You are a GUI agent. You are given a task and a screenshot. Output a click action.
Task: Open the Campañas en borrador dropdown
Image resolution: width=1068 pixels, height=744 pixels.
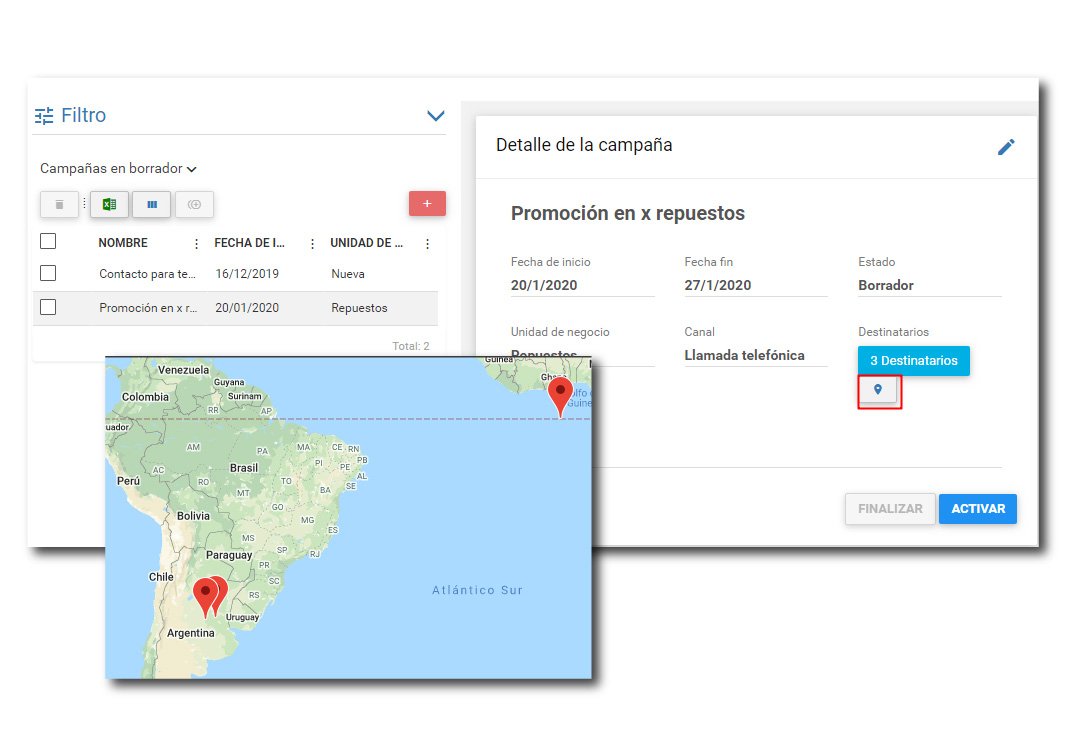[x=118, y=168]
